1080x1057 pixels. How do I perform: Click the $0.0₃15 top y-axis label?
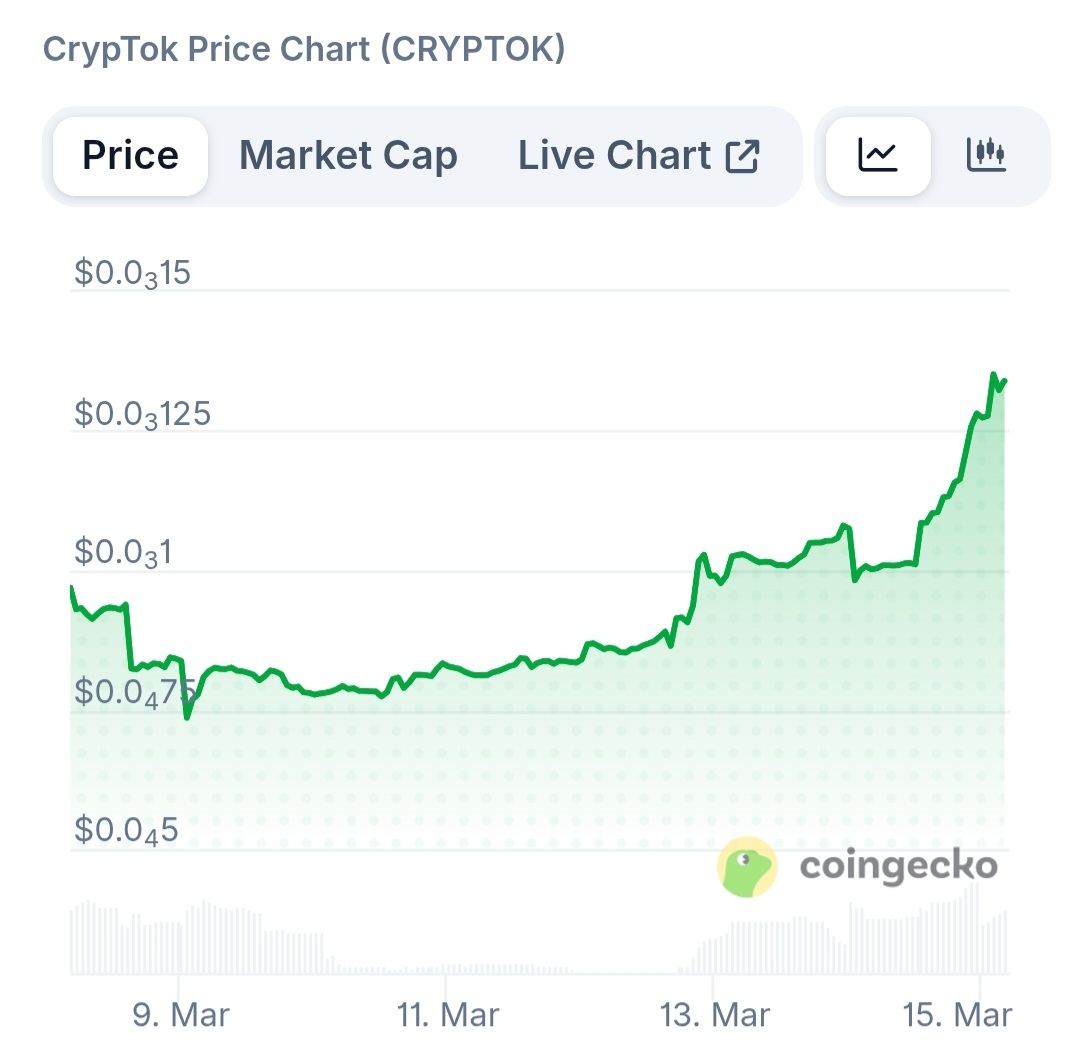(x=132, y=273)
